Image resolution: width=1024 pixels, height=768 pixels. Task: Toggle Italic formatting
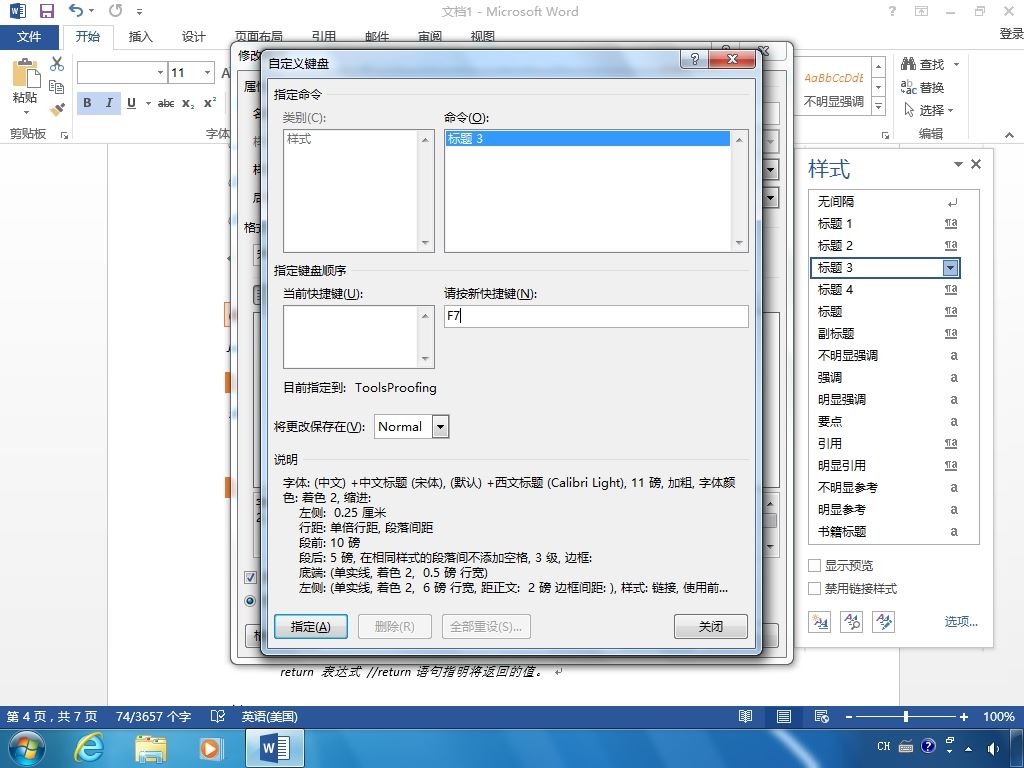coord(109,103)
